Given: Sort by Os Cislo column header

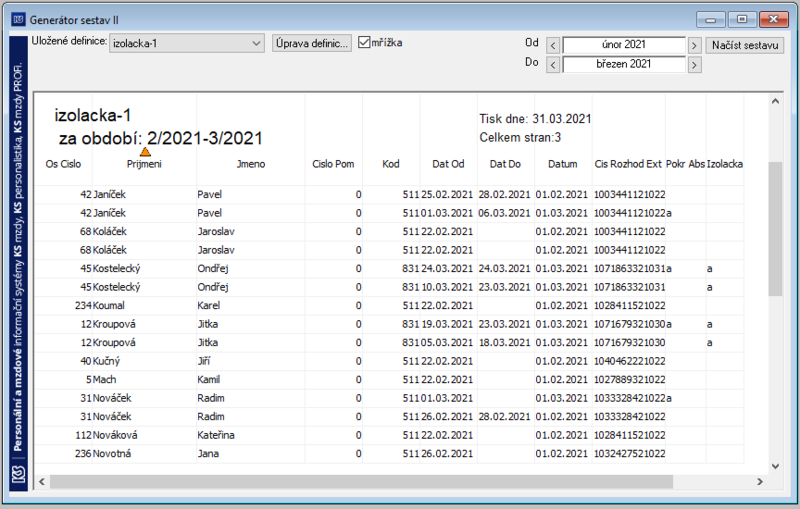Looking at the screenshot, I should click(63, 164).
